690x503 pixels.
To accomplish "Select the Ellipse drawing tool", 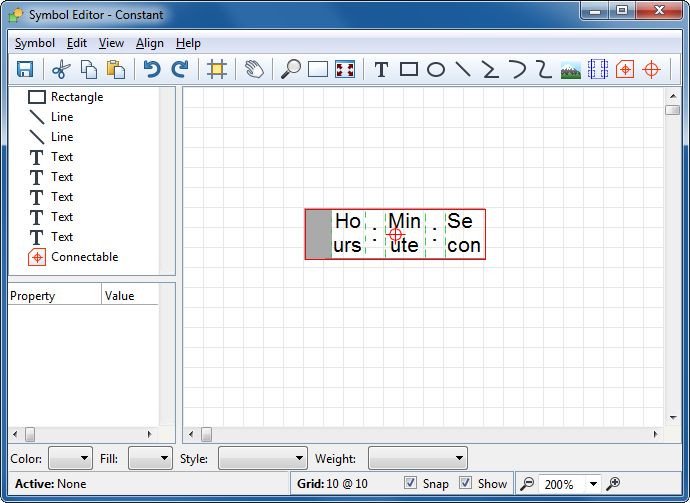I will click(x=436, y=69).
